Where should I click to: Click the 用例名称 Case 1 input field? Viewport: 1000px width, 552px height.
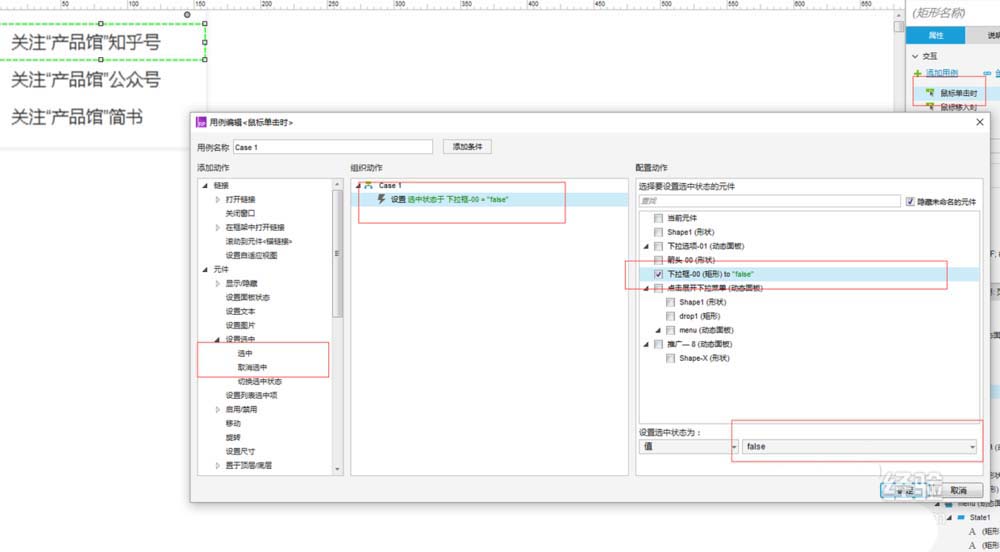click(333, 147)
